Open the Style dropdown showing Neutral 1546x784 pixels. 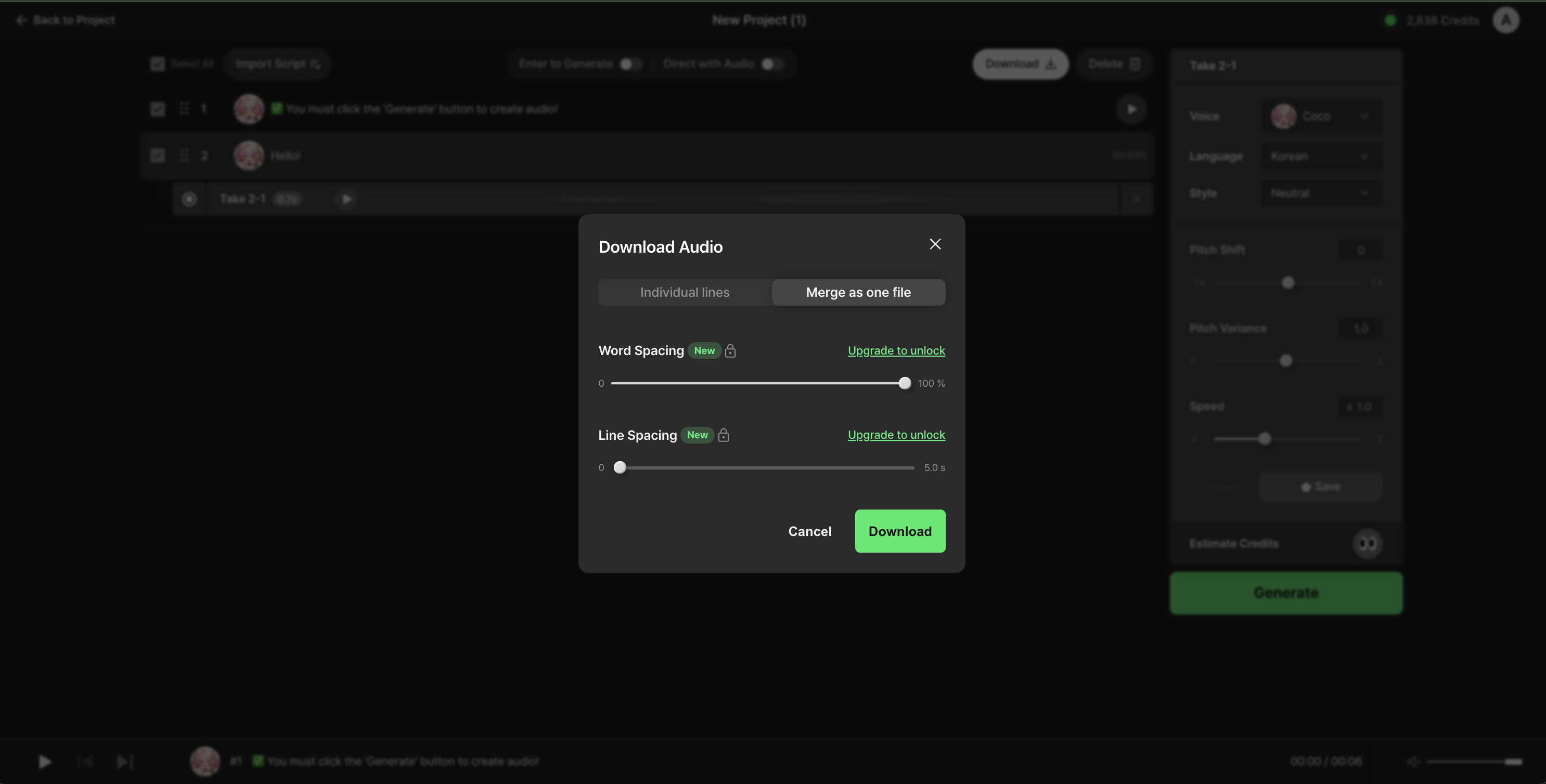(x=1321, y=193)
